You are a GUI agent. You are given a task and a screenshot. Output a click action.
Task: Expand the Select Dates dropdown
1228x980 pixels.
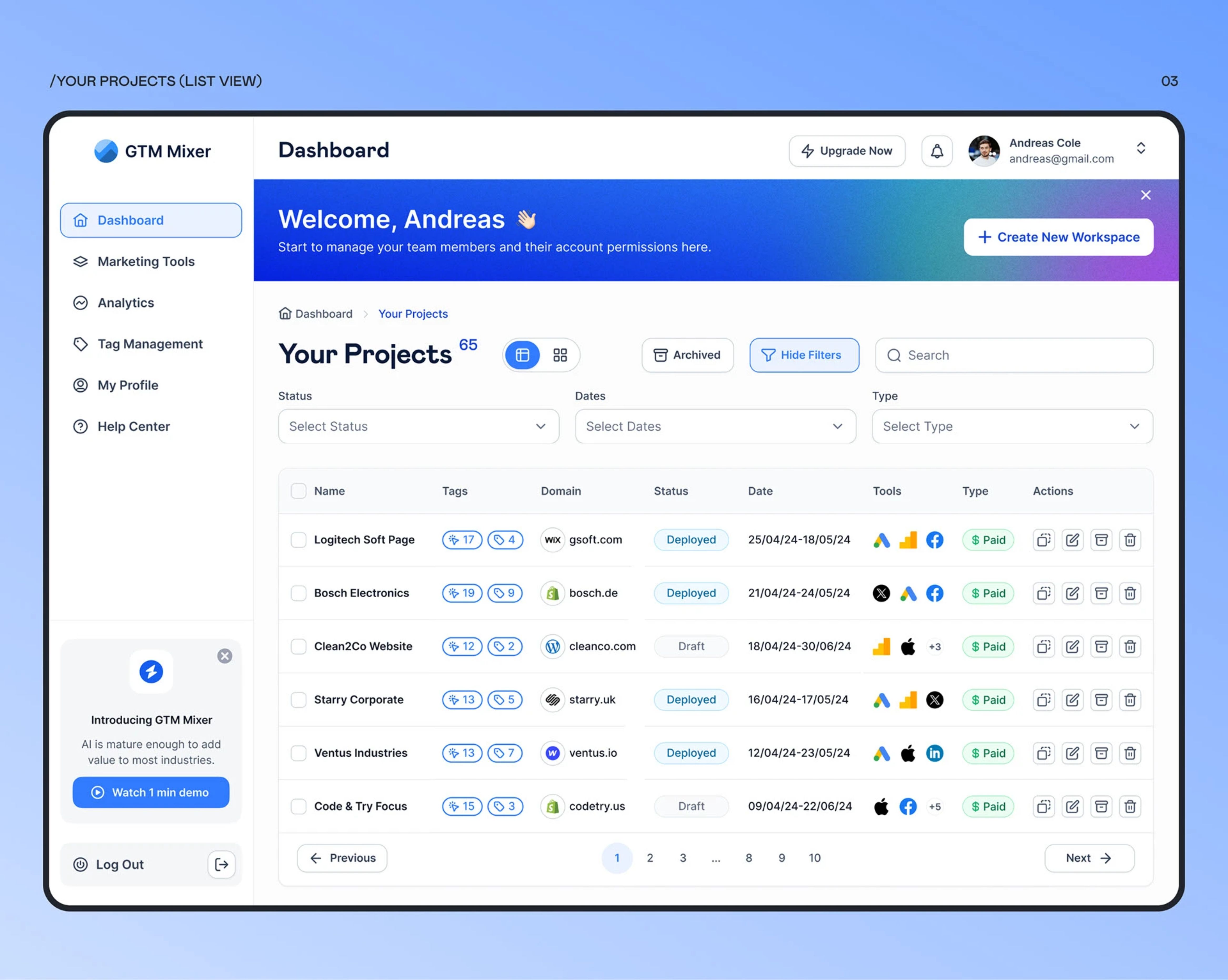tap(715, 427)
